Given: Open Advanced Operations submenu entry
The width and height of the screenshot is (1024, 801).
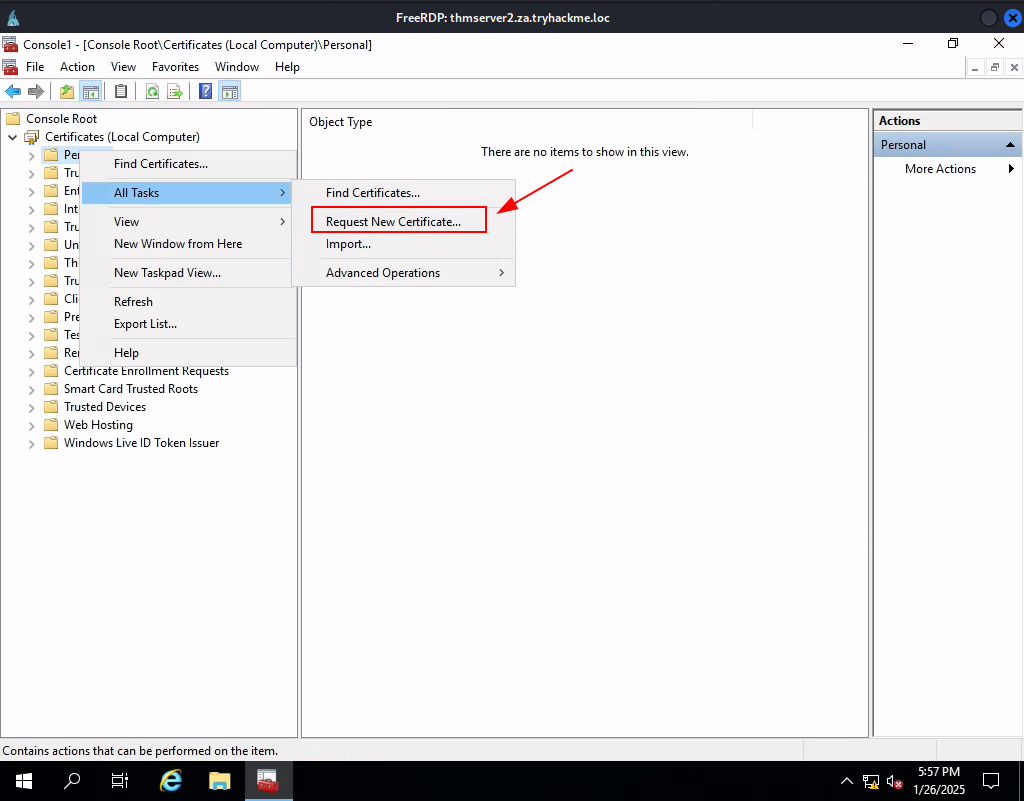Looking at the screenshot, I should (404, 273).
